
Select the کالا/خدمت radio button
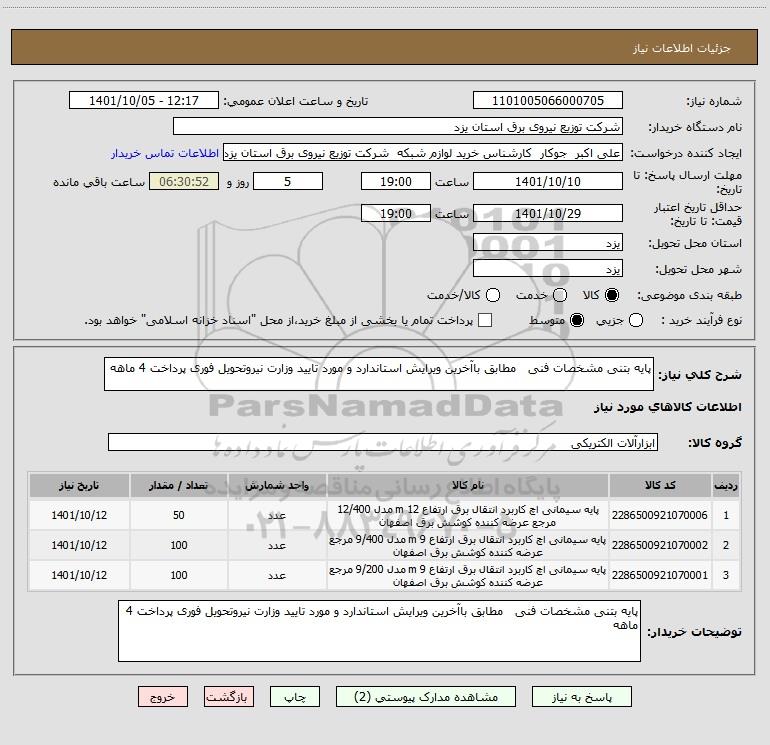coord(493,295)
